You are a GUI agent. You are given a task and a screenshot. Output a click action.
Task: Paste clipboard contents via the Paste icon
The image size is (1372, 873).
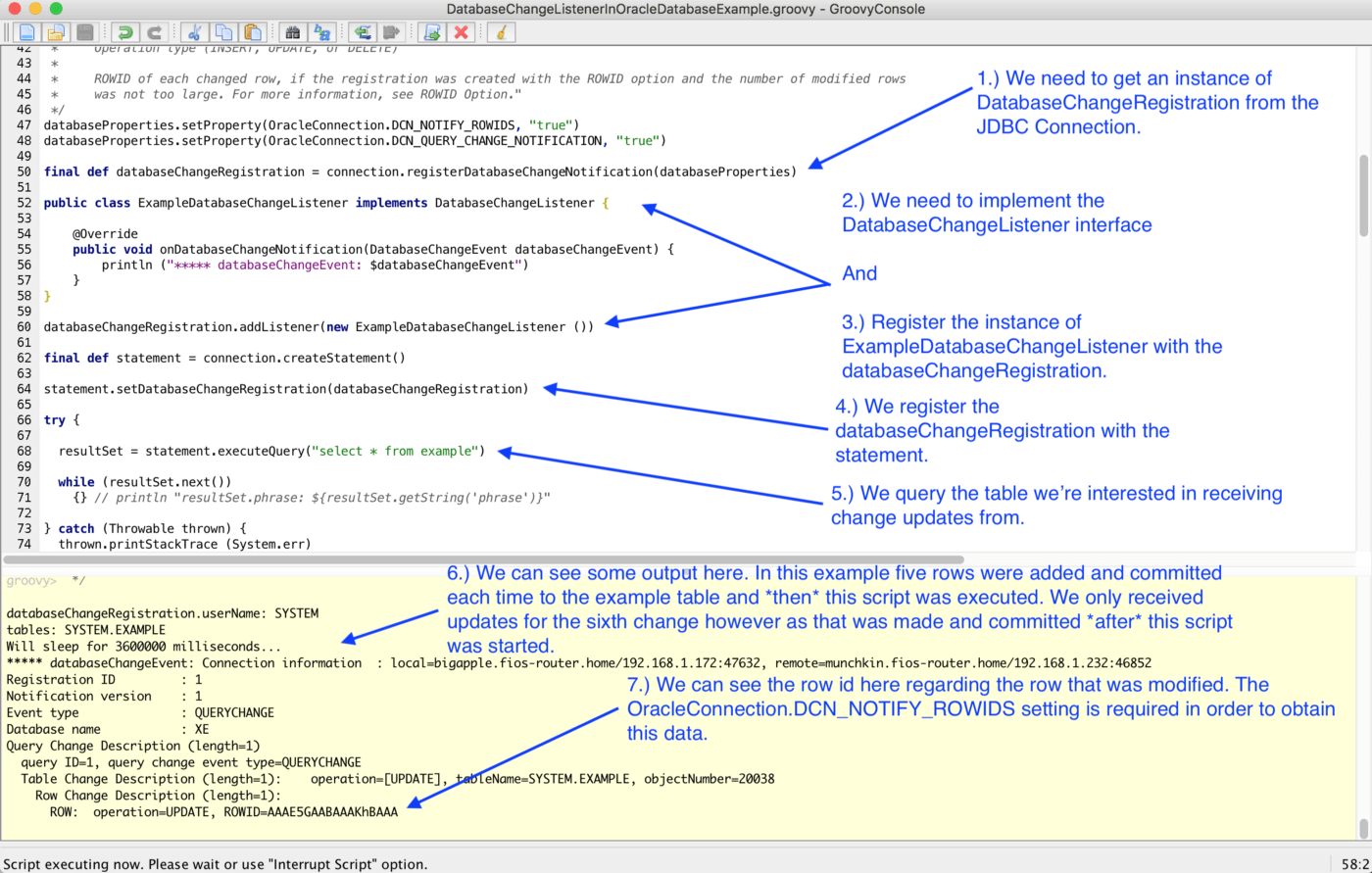[x=254, y=31]
